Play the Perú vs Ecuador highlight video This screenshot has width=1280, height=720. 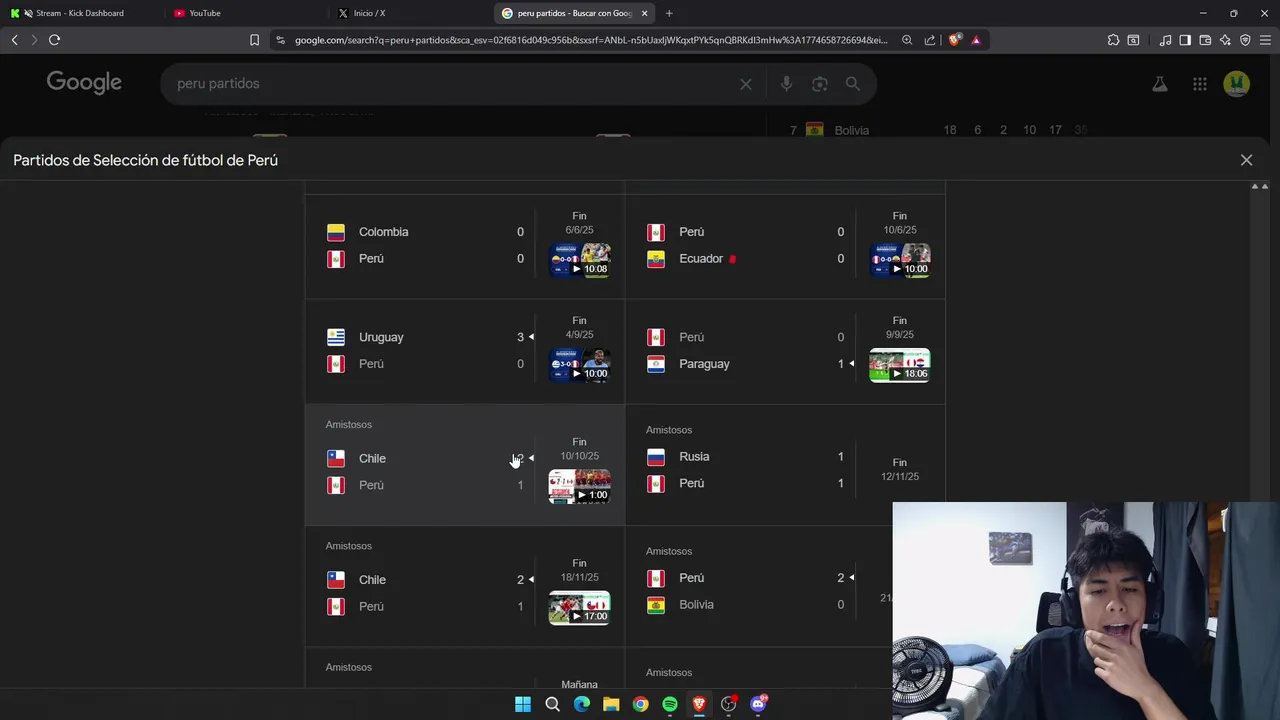(900, 260)
